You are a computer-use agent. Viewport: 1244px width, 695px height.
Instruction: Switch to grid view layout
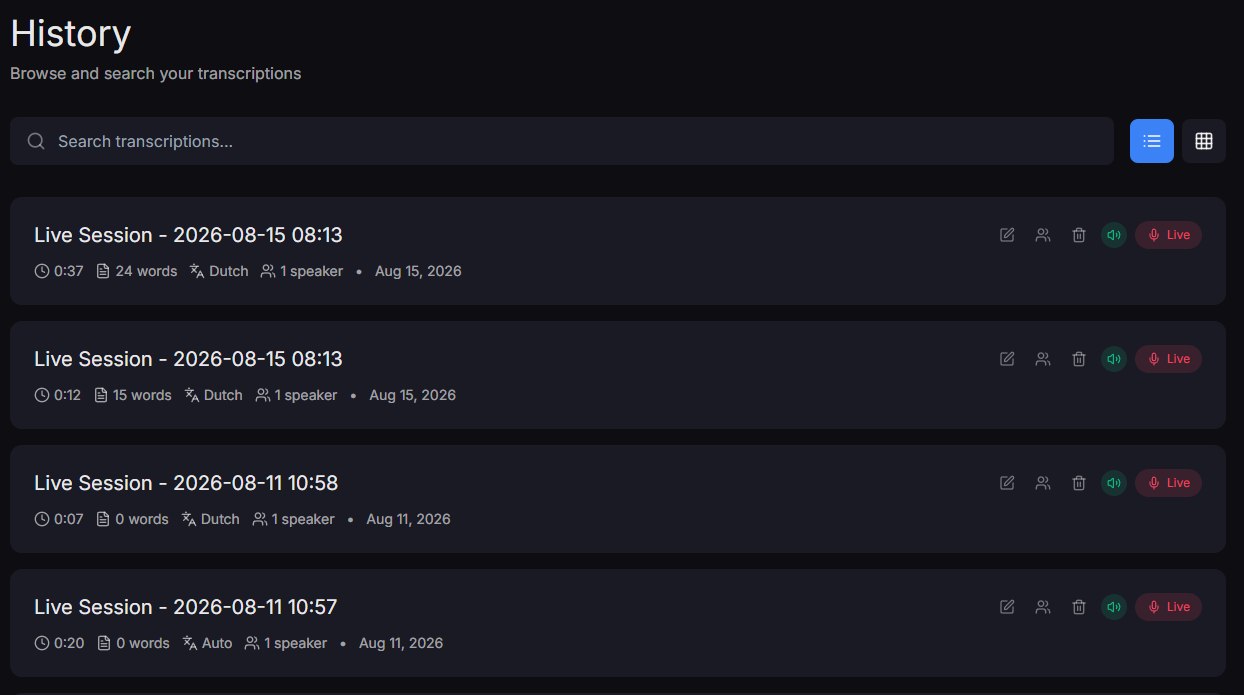coord(1204,141)
